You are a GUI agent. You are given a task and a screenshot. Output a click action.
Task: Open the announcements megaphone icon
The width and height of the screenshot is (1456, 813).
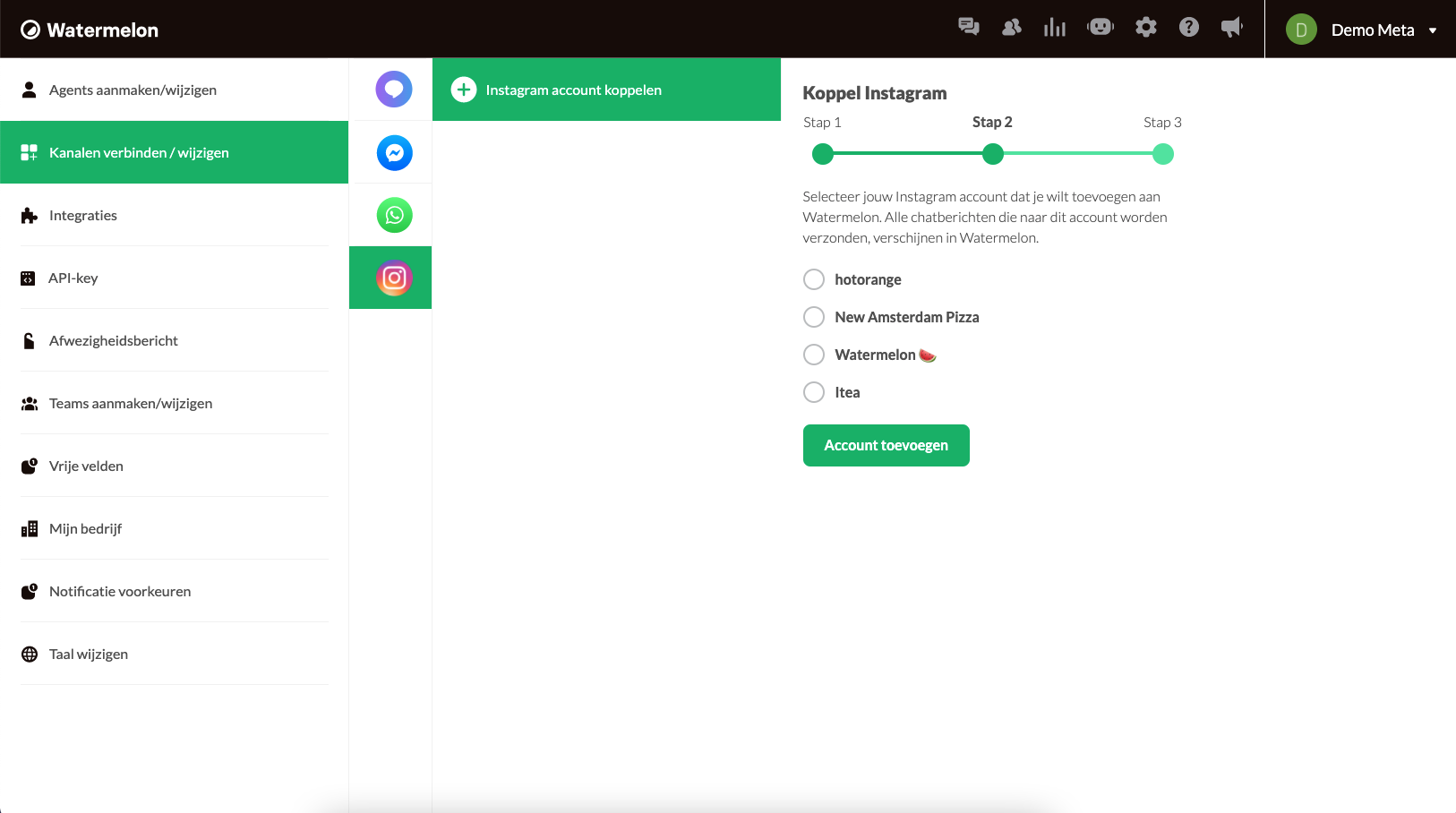pos(1232,27)
